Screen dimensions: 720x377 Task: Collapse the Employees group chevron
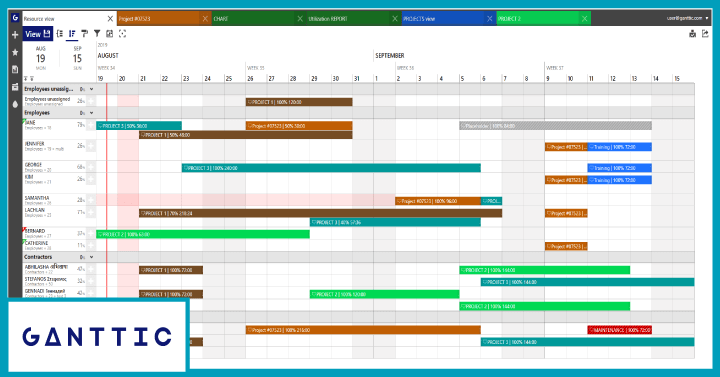pos(91,113)
